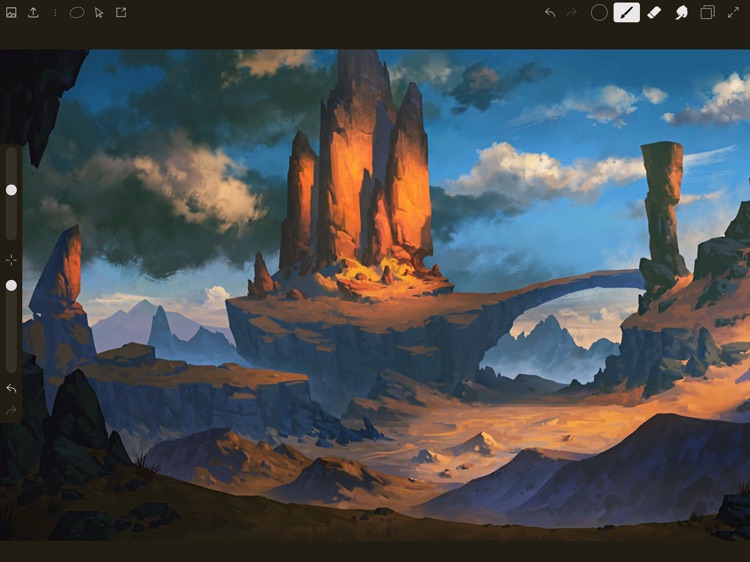Pick the Smudge tool
Viewport: 750px width, 562px height.
coord(681,13)
